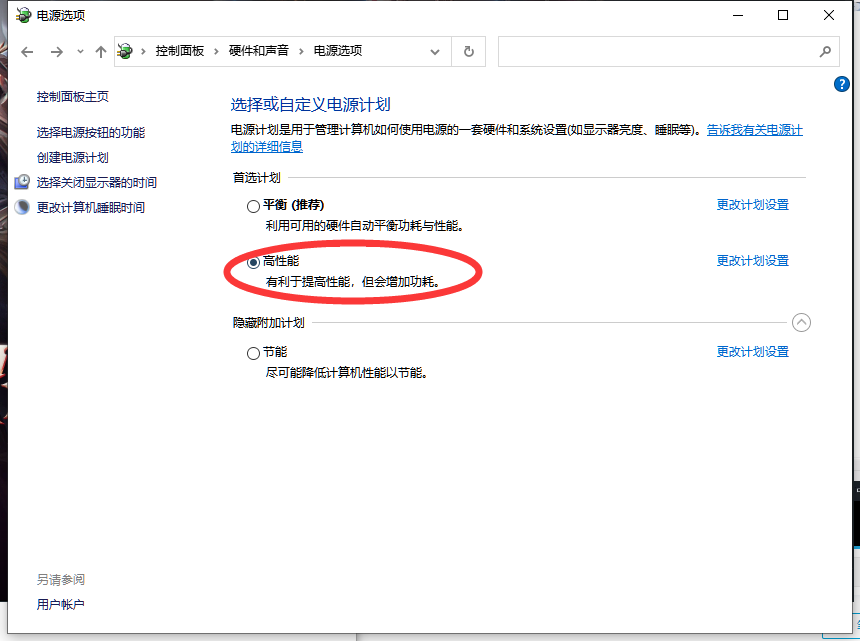
Task: Collapse the 隐藏附加计划 section
Action: (x=801, y=323)
